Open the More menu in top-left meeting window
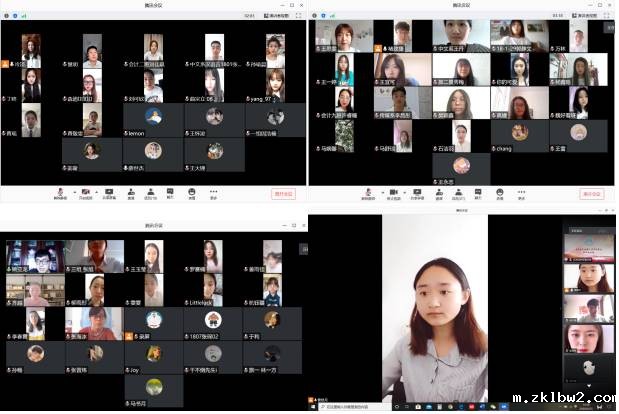This screenshot has height=414, width=619. point(212,192)
